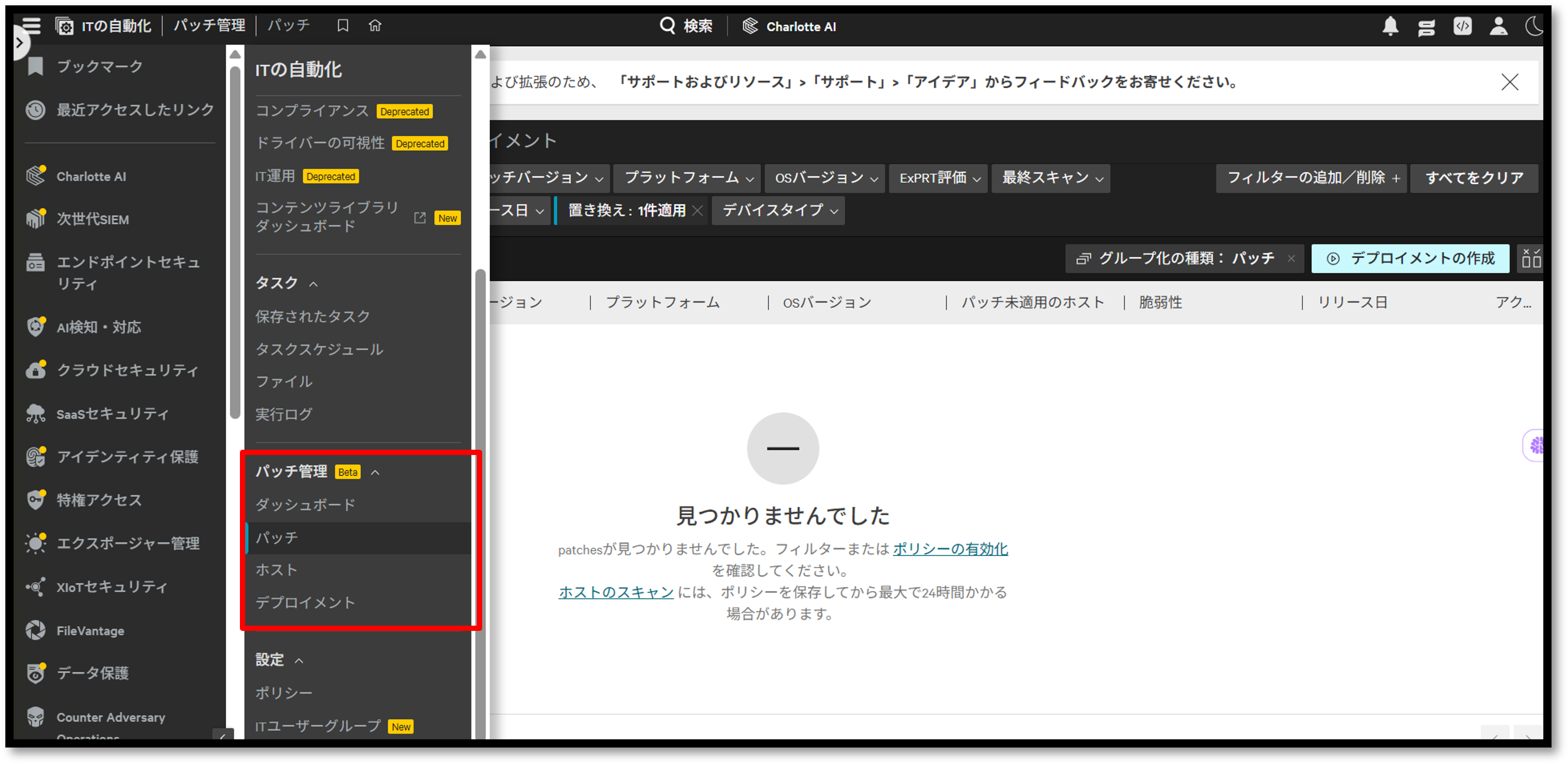Open the user account profile icon
This screenshot has width=1568, height=764.
coord(1499,26)
